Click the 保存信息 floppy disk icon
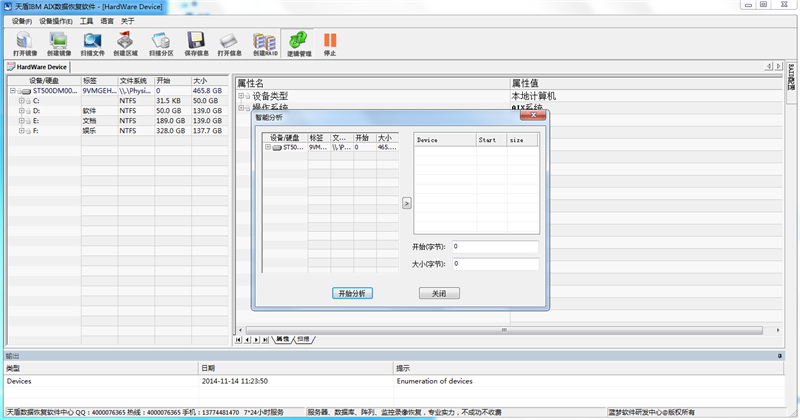This screenshot has height=420, width=800. click(196, 44)
